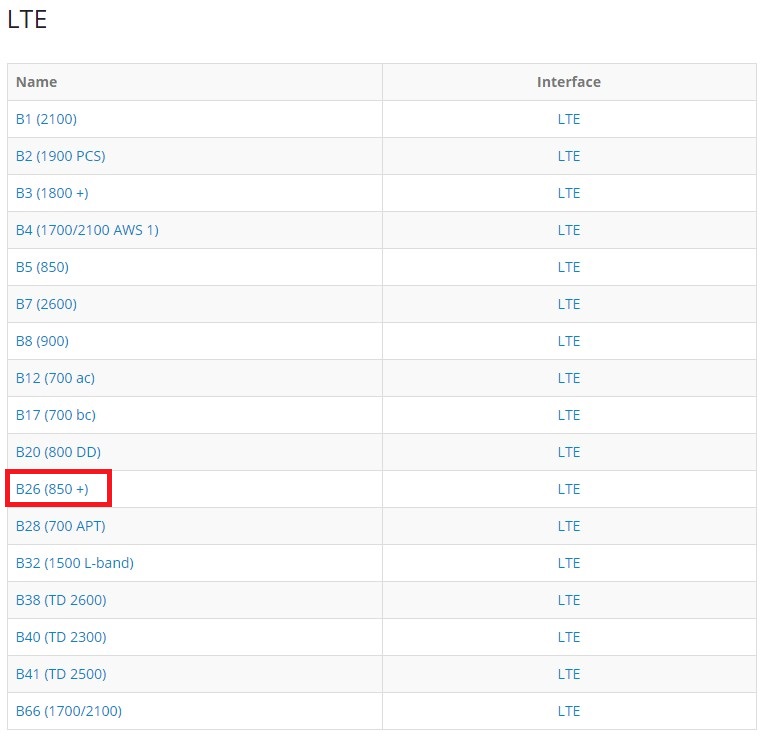Open LTE interface link in B28 row
Screen dimensions: 763x736
[x=569, y=526]
